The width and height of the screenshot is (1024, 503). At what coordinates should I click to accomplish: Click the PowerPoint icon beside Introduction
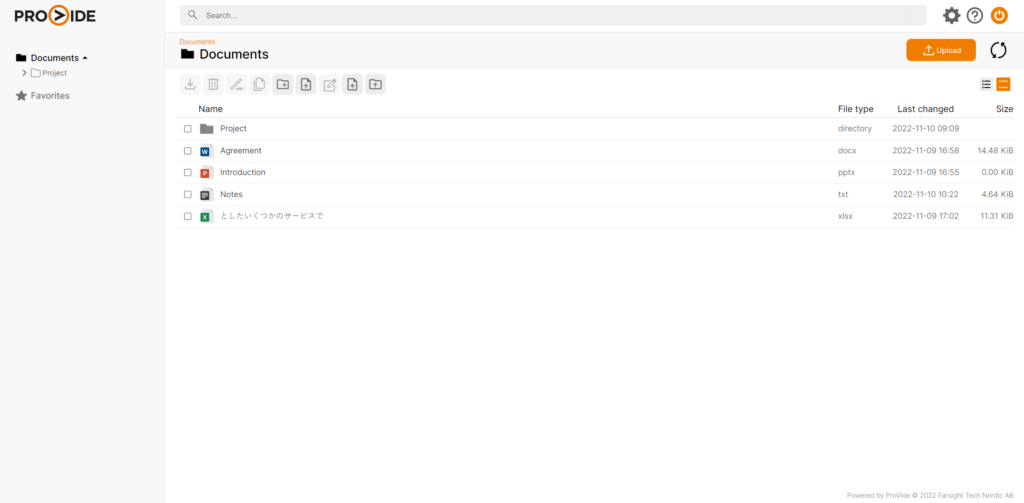pyautogui.click(x=206, y=172)
